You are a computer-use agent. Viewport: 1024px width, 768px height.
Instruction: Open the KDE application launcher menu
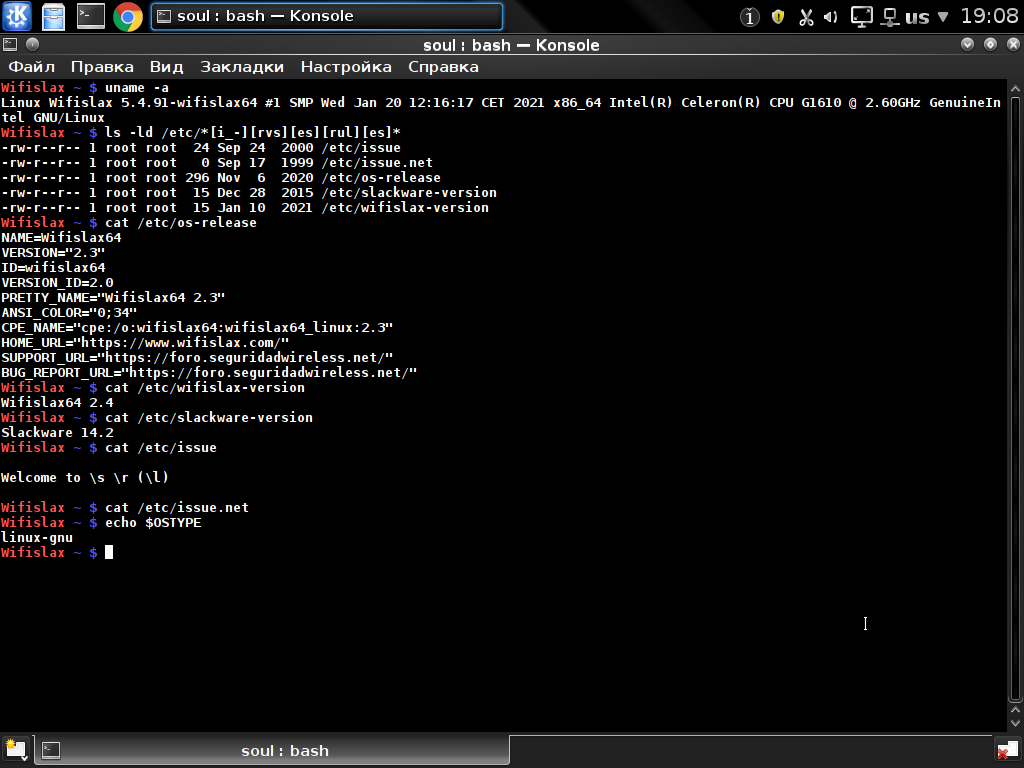(x=16, y=16)
